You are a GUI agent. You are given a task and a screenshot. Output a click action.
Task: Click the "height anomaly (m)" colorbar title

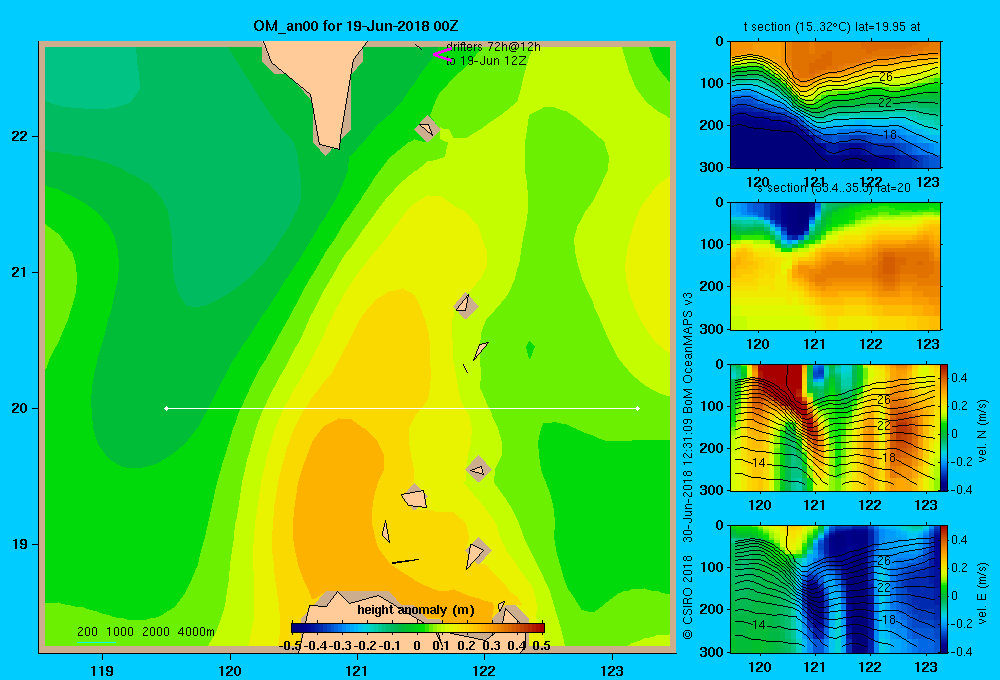click(x=416, y=610)
